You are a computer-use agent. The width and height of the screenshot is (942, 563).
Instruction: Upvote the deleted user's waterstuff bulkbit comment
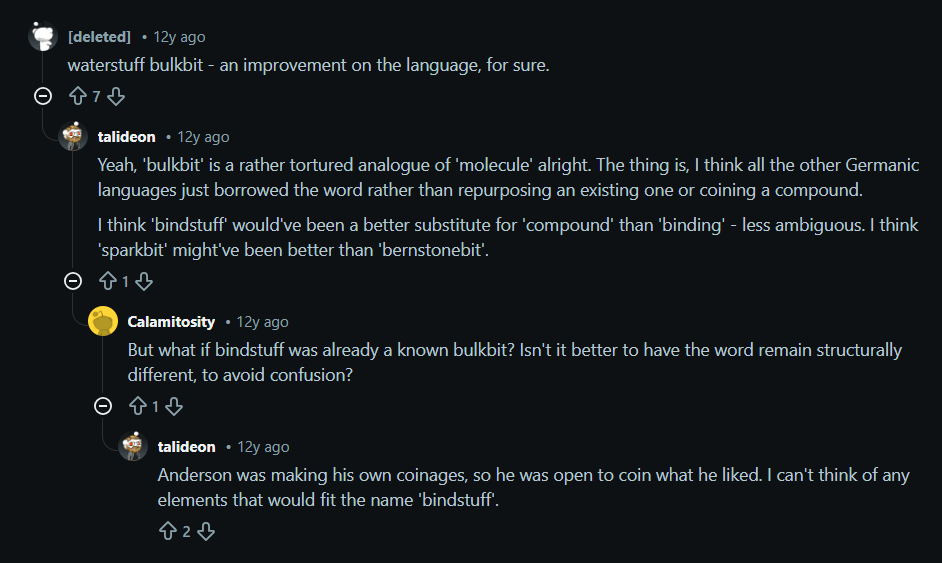tap(77, 97)
